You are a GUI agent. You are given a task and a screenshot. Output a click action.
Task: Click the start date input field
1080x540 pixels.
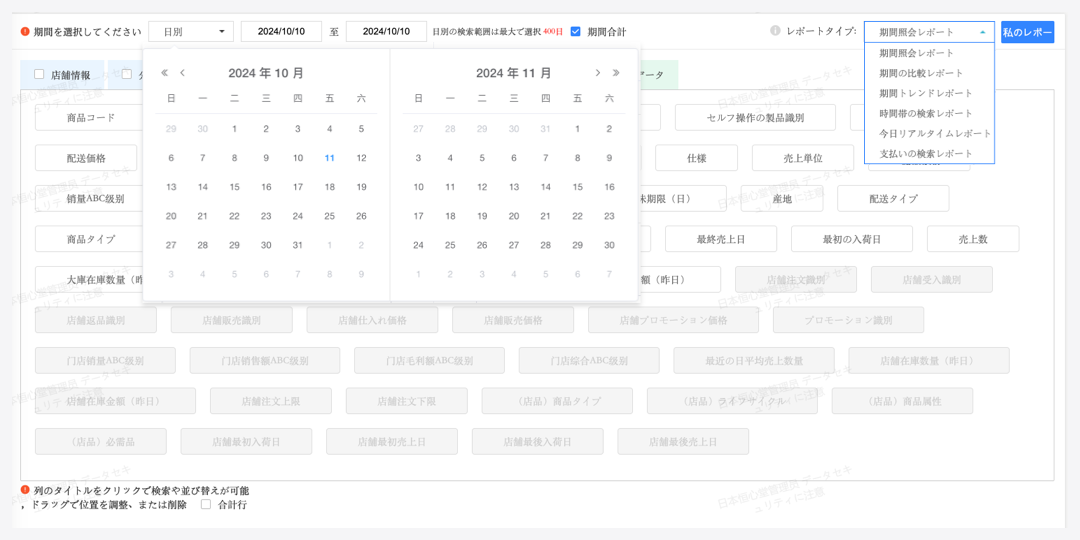[281, 32]
